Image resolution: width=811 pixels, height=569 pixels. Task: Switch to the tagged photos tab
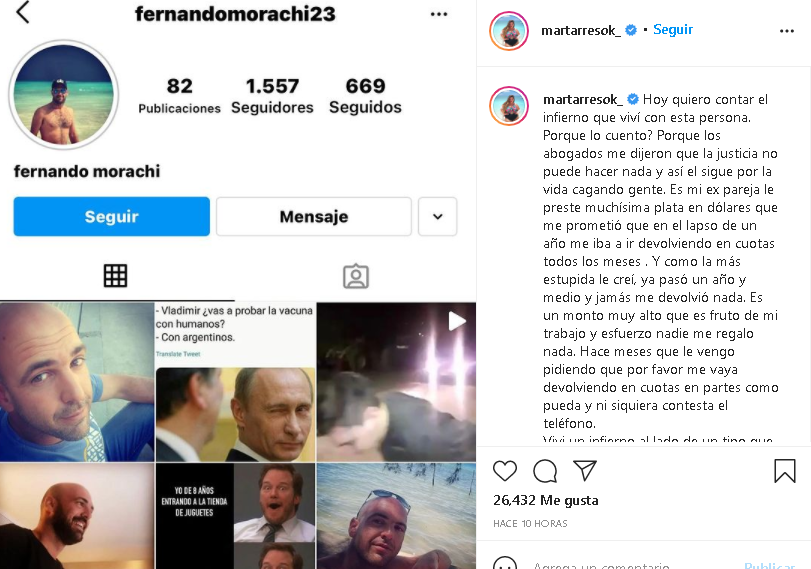[x=356, y=276]
